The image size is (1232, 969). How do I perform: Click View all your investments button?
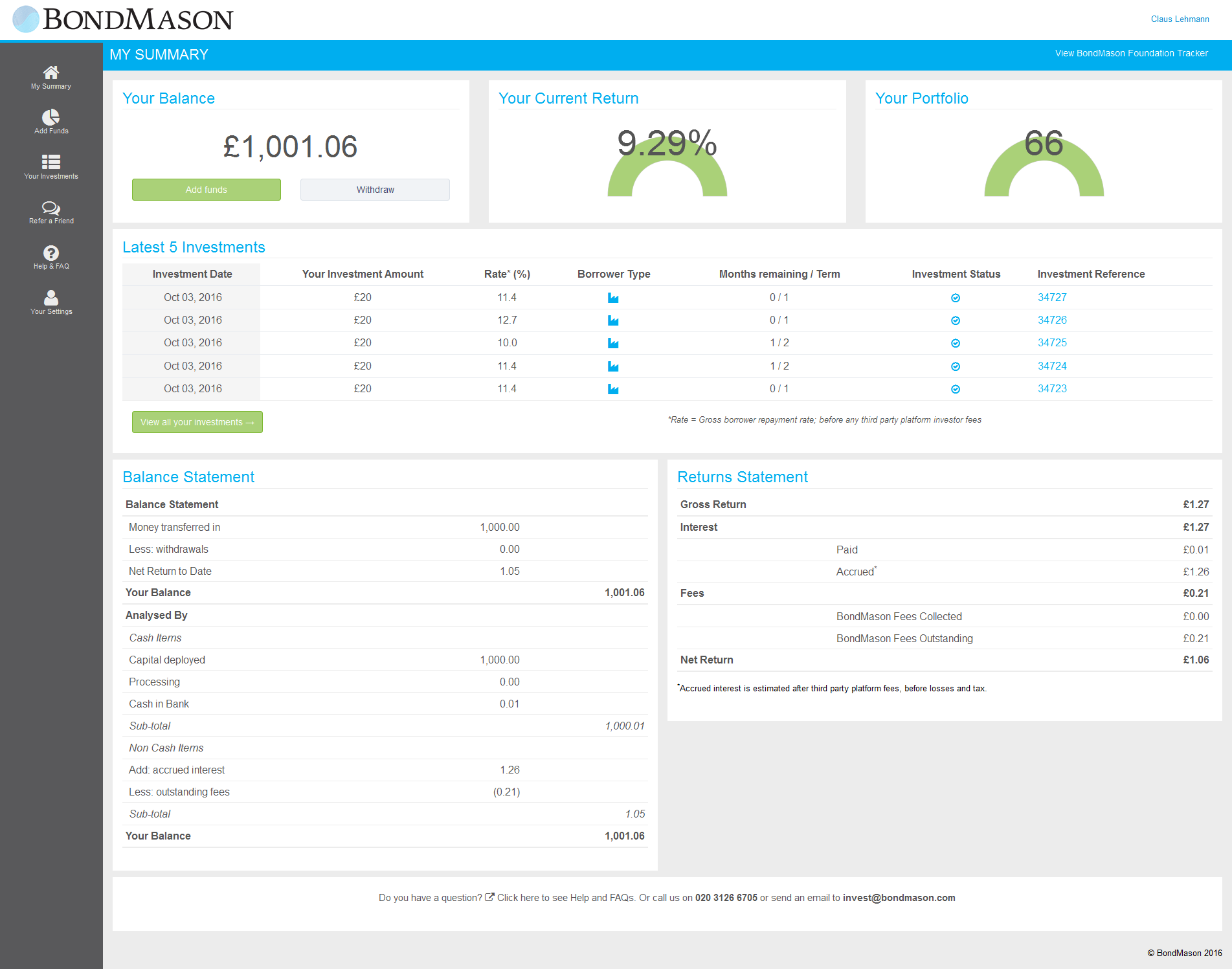pyautogui.click(x=197, y=422)
